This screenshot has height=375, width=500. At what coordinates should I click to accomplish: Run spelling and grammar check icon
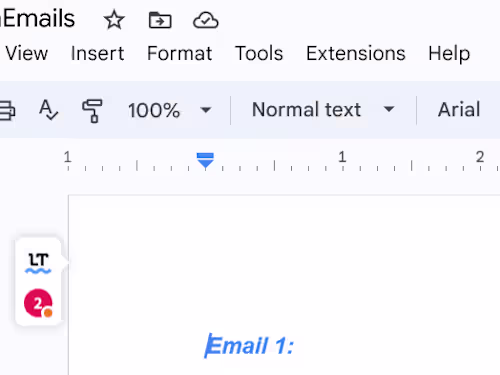pyautogui.click(x=48, y=110)
